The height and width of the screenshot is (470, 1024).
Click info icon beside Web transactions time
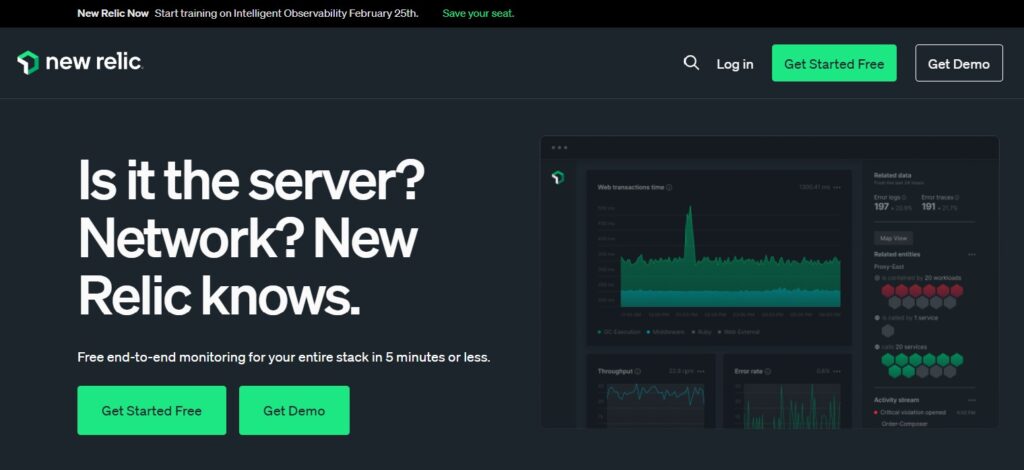[669, 187]
